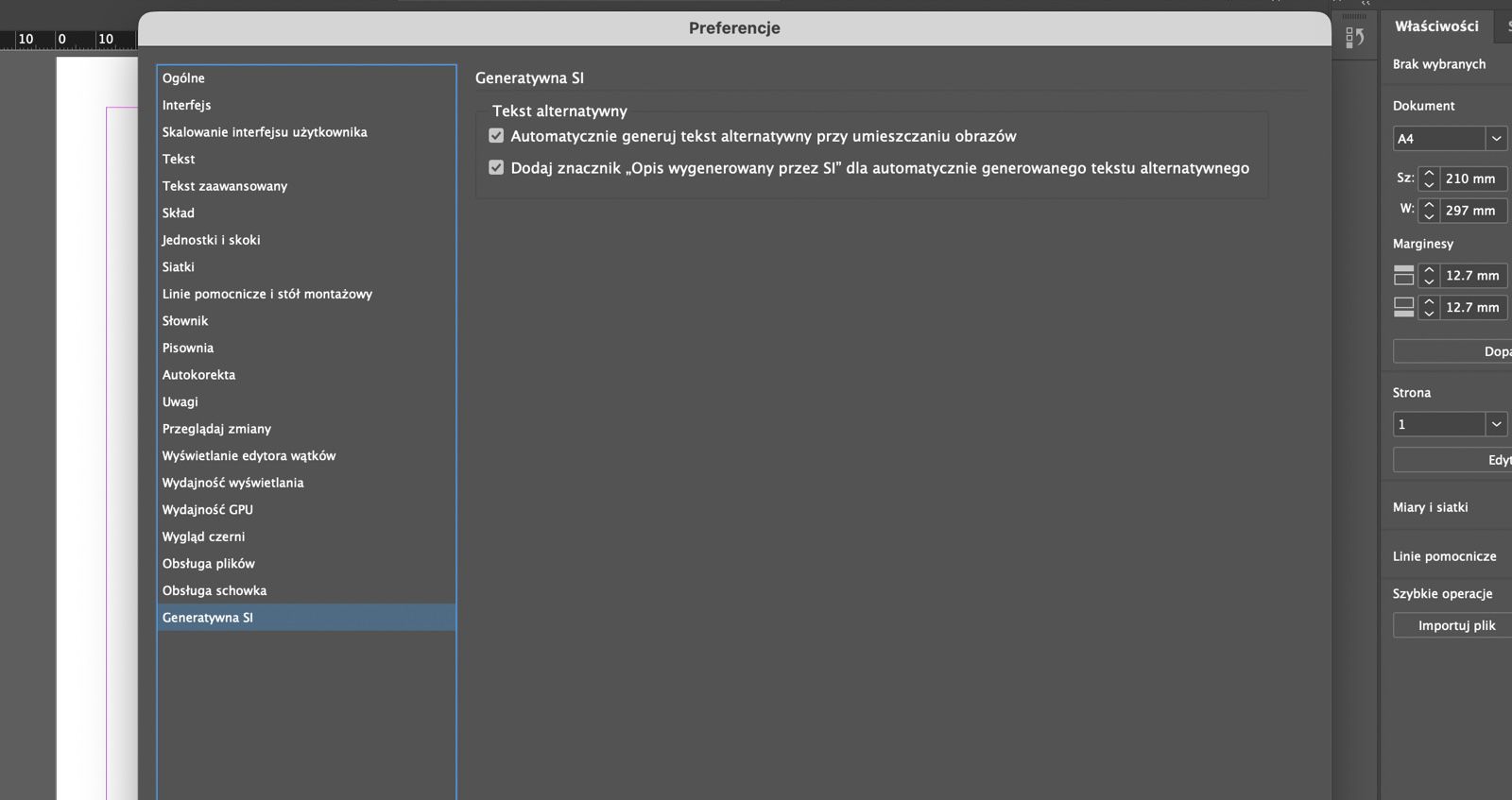Viewport: 1512px width, 800px height.
Task: Click the collapsed panel dock icon
Action: [1355, 37]
